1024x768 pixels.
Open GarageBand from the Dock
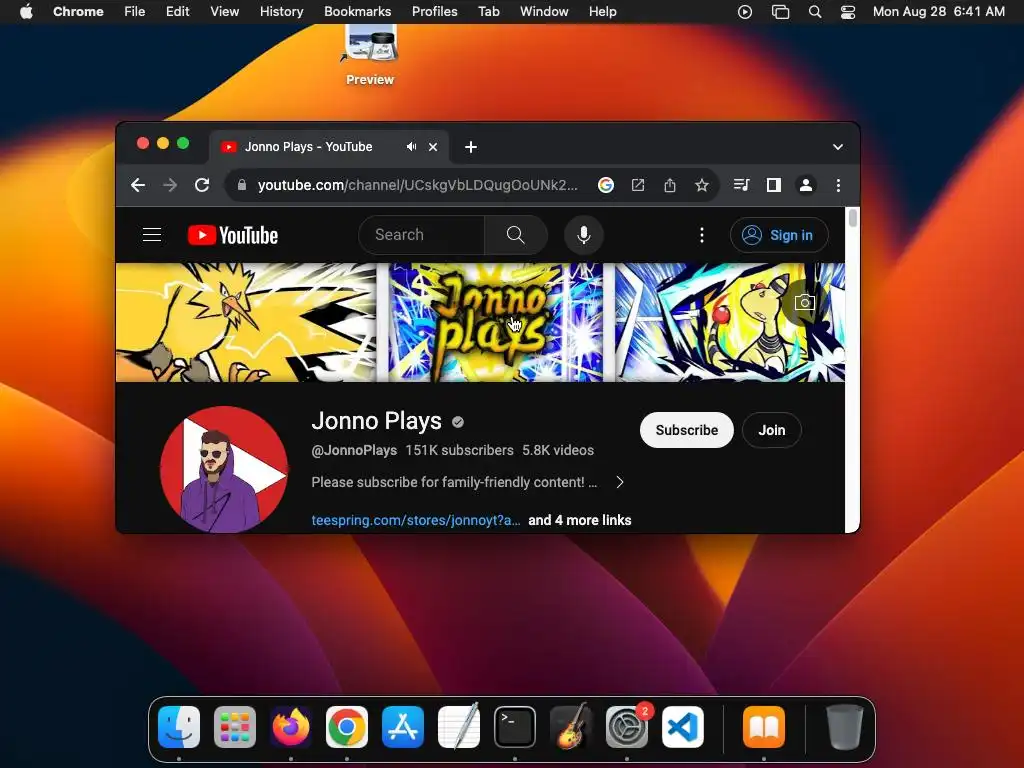[x=571, y=727]
